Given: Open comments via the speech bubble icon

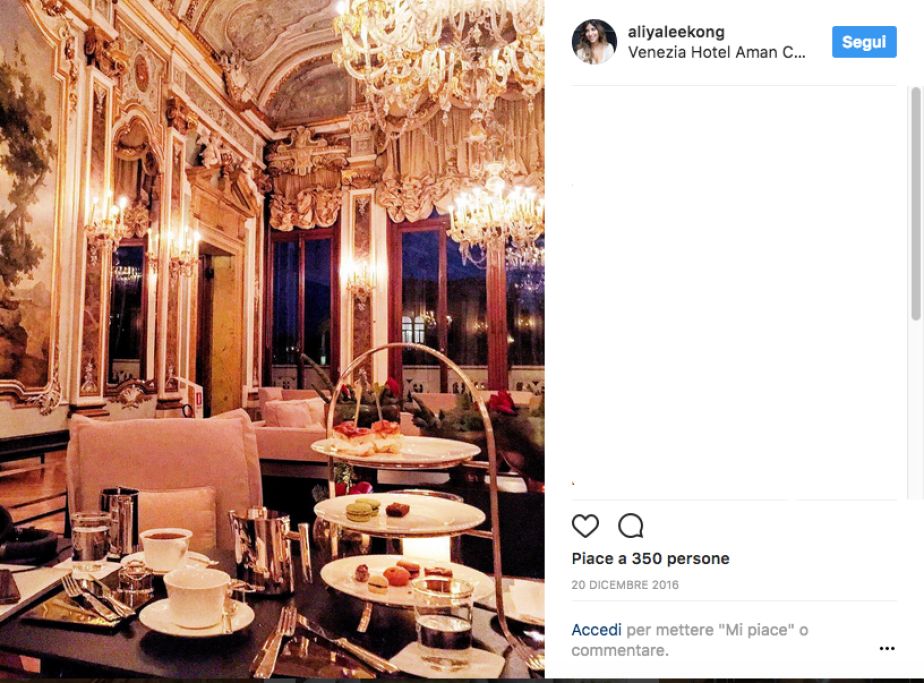Looking at the screenshot, I should point(631,526).
